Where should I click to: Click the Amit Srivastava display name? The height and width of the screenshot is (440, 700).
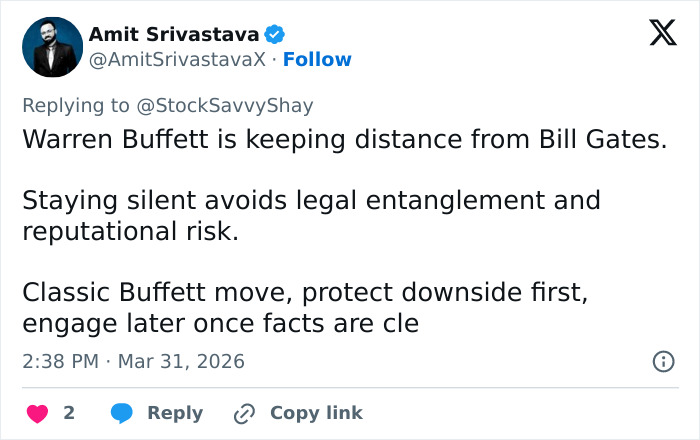pyautogui.click(x=174, y=35)
